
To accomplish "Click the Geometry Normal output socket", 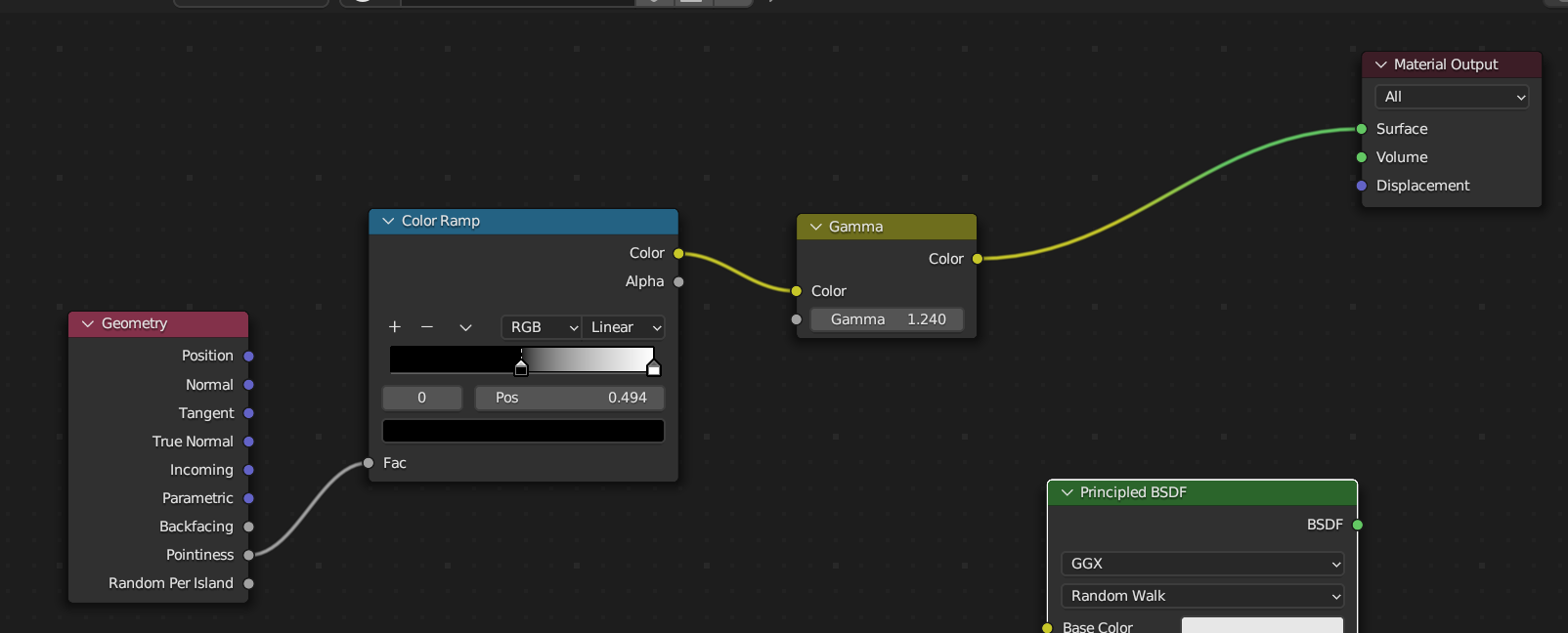I will (x=248, y=385).
